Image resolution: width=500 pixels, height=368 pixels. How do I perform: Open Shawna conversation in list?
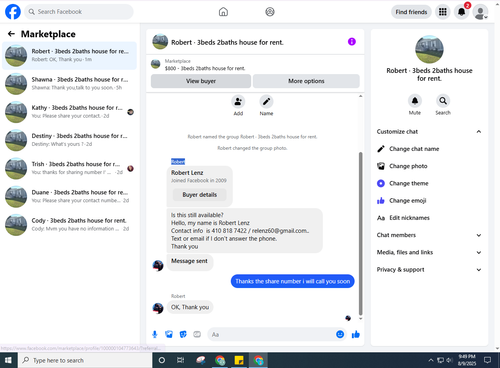coord(69,84)
